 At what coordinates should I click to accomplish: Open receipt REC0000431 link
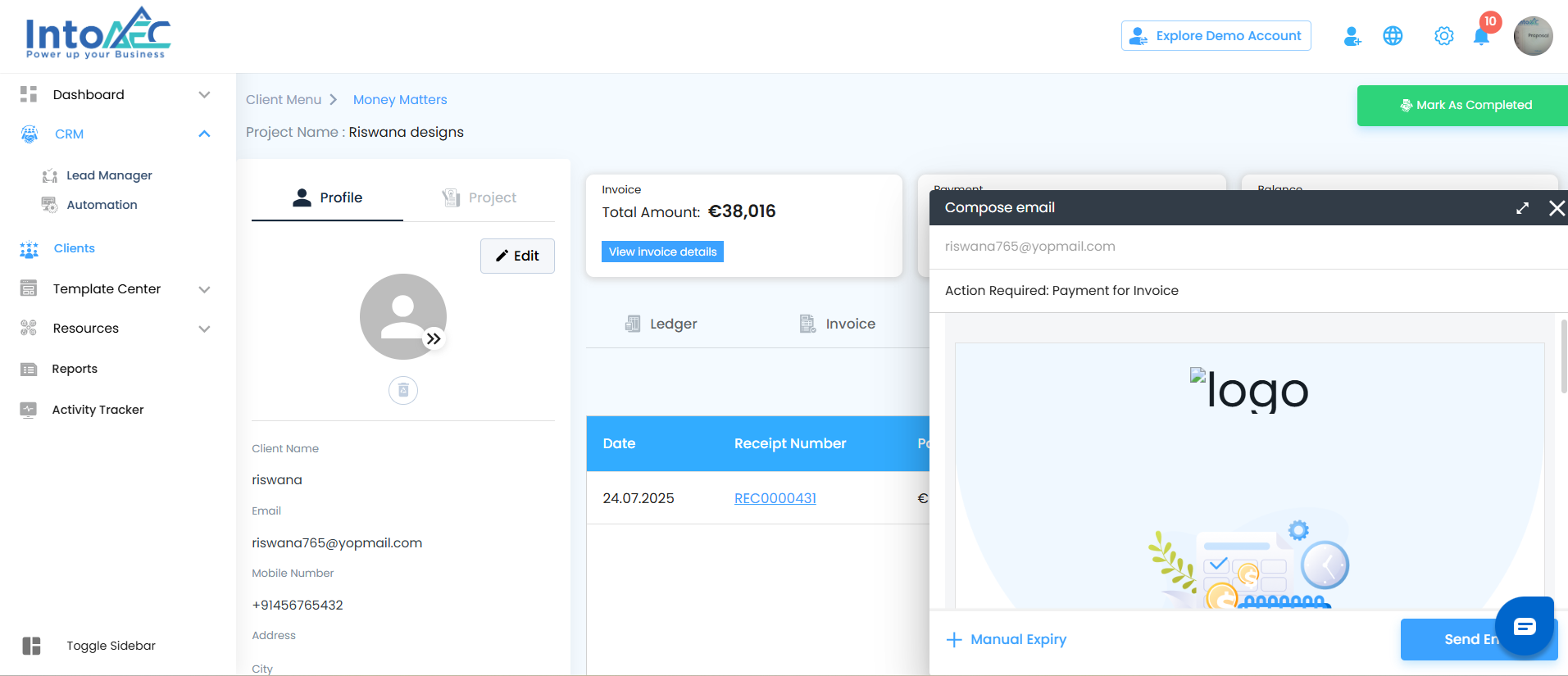click(x=775, y=498)
